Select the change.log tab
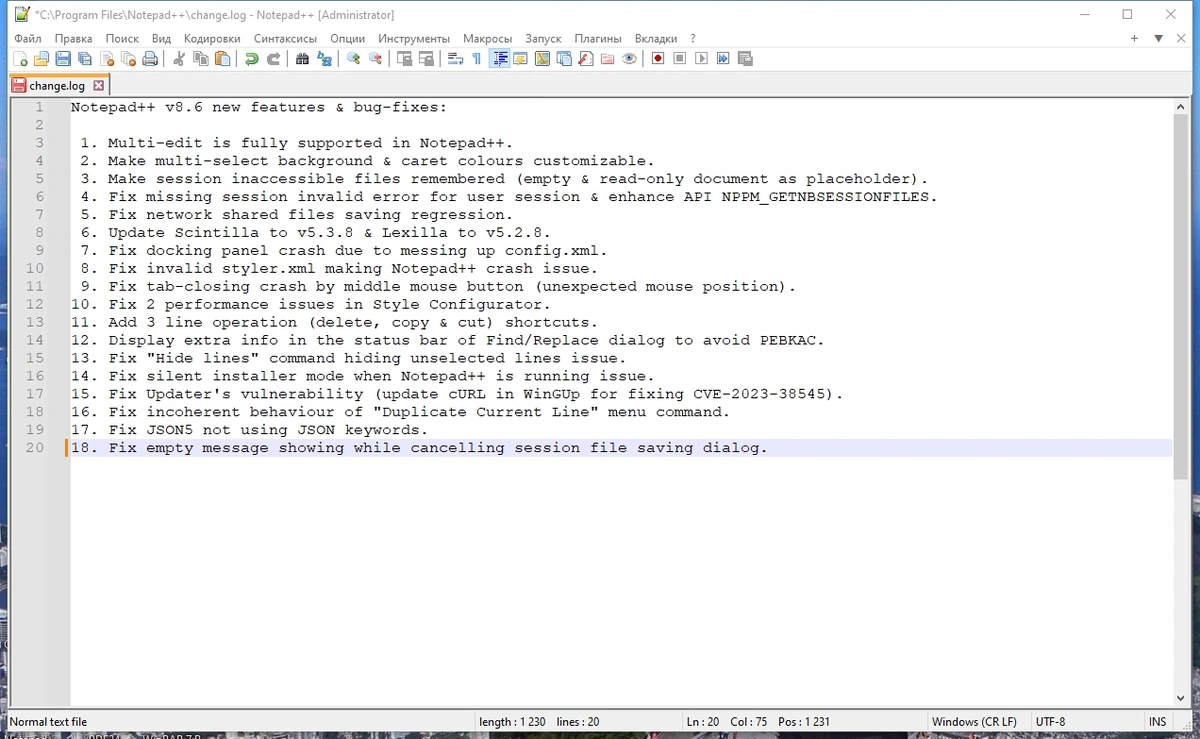The width and height of the screenshot is (1200, 739). [x=57, y=86]
